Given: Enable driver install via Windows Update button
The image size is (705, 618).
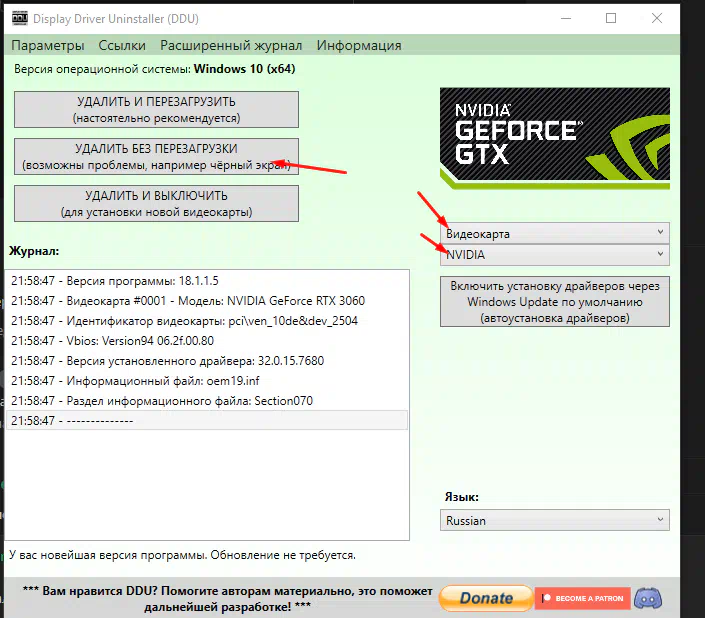Looking at the screenshot, I should [555, 302].
